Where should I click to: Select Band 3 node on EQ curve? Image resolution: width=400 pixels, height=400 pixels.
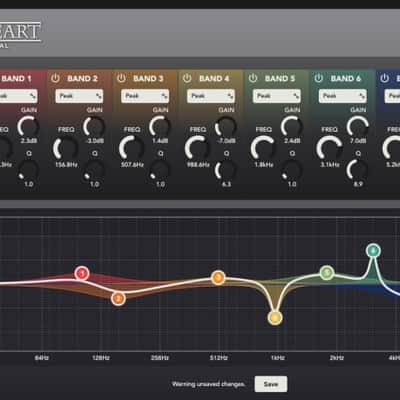pos(218,277)
